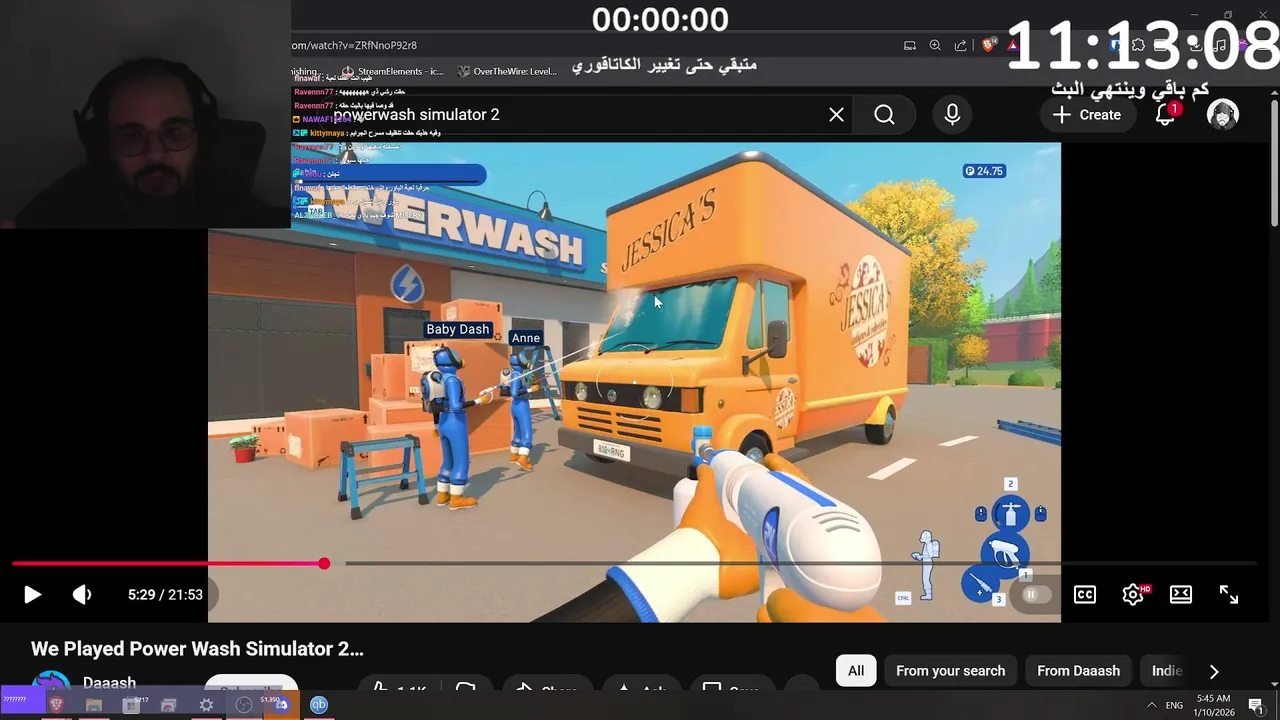Mute the video with the speaker icon
This screenshot has width=1280, height=720.
82,595
